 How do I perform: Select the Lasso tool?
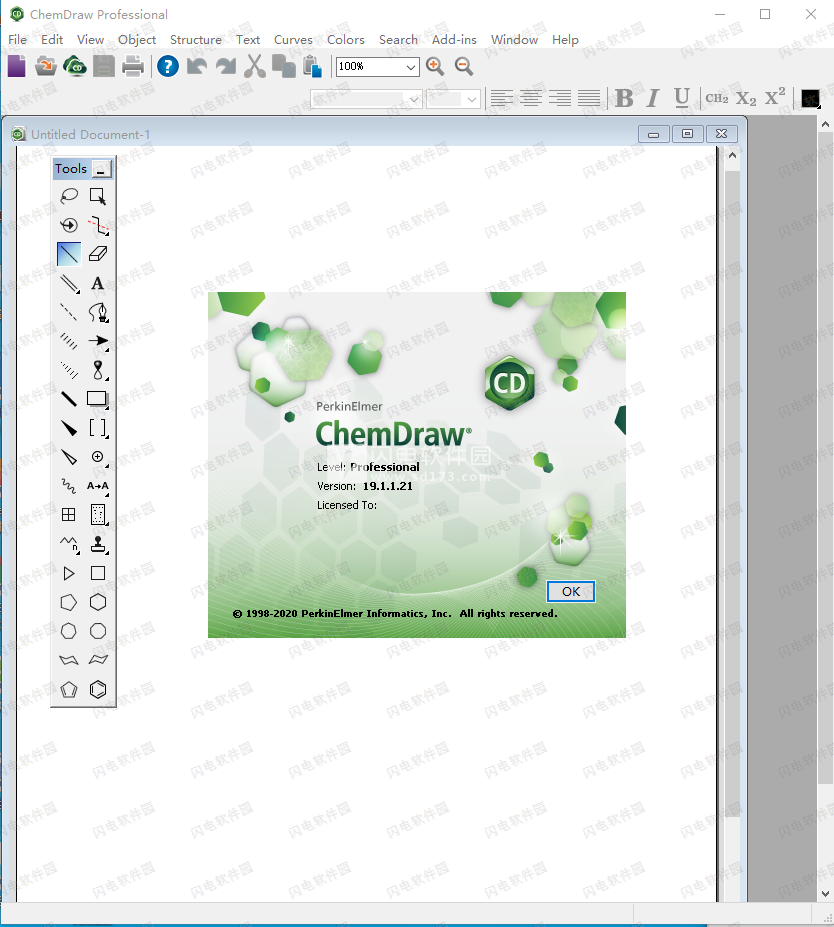pyautogui.click(x=69, y=196)
